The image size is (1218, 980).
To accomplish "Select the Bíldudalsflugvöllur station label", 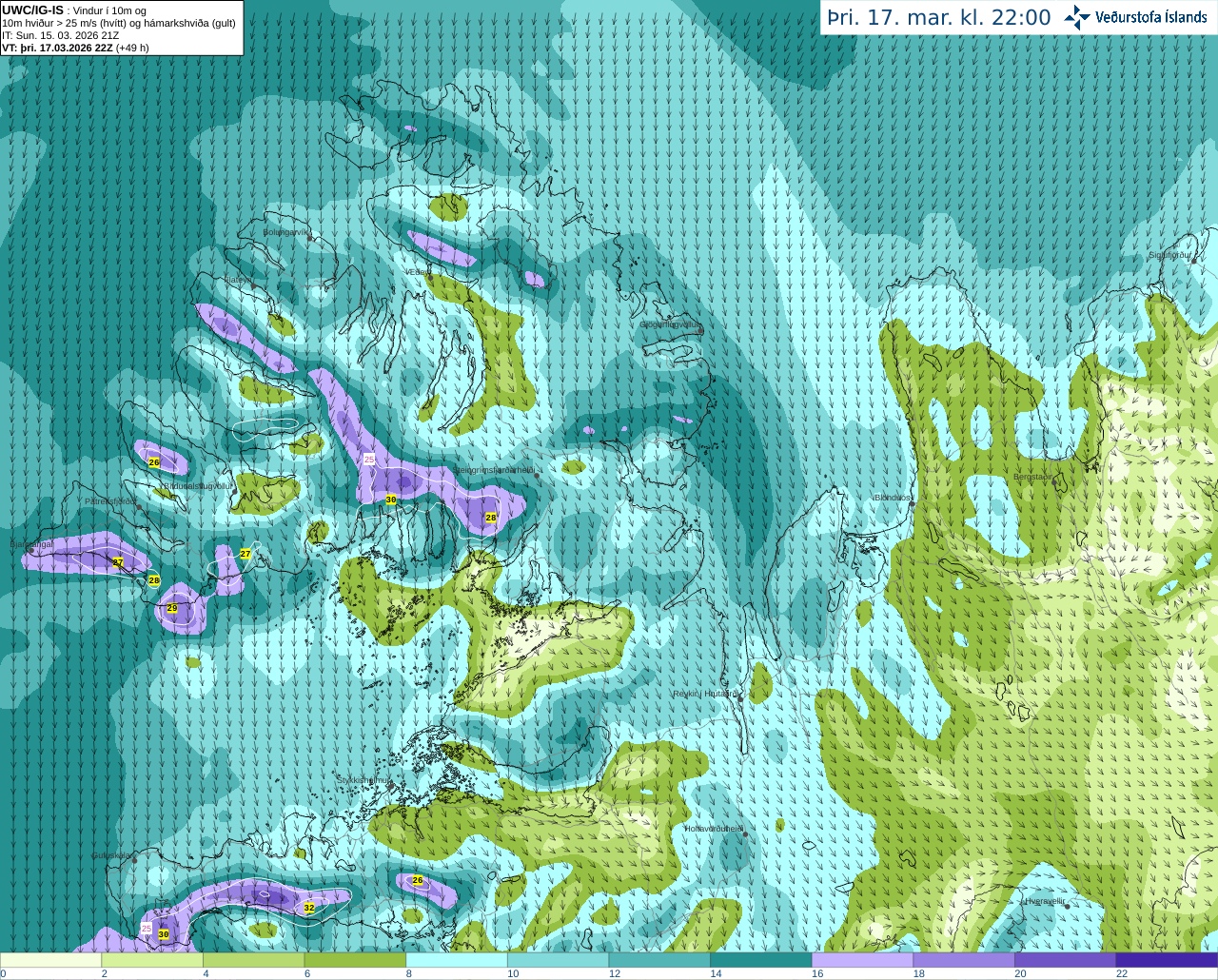I will coord(198,485).
